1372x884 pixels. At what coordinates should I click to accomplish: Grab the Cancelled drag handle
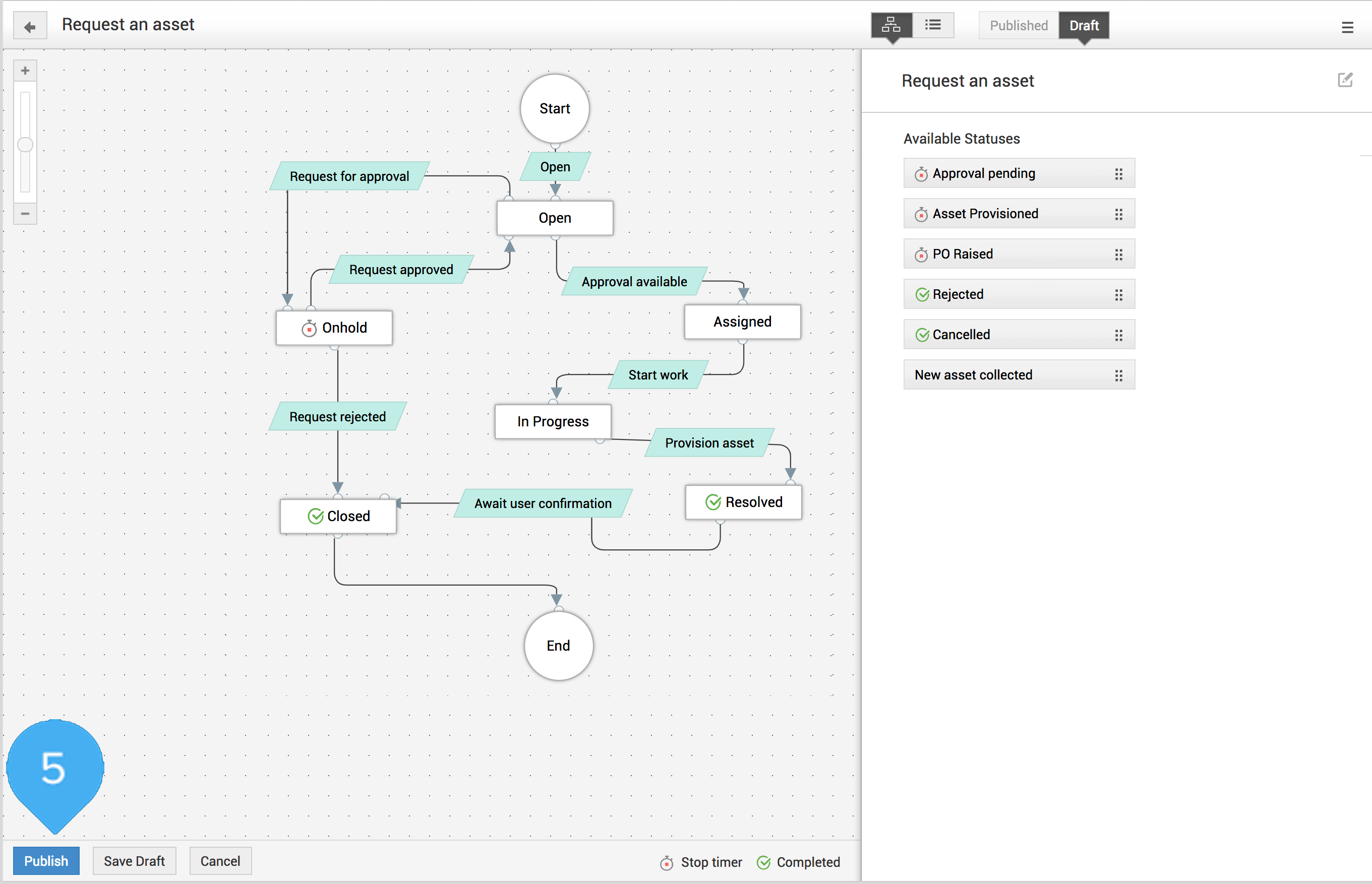[1118, 335]
